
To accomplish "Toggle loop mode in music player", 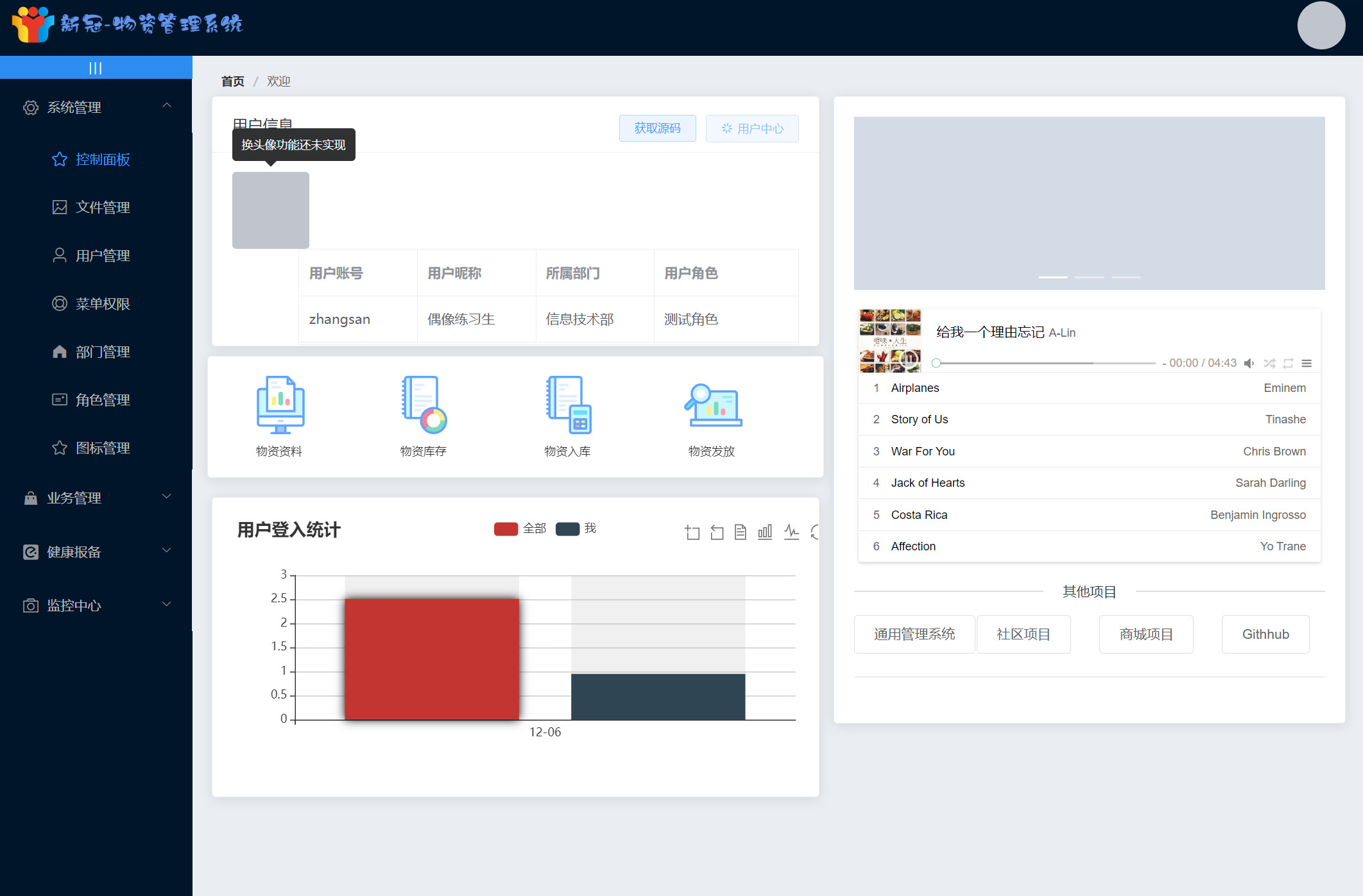I will pos(1288,363).
